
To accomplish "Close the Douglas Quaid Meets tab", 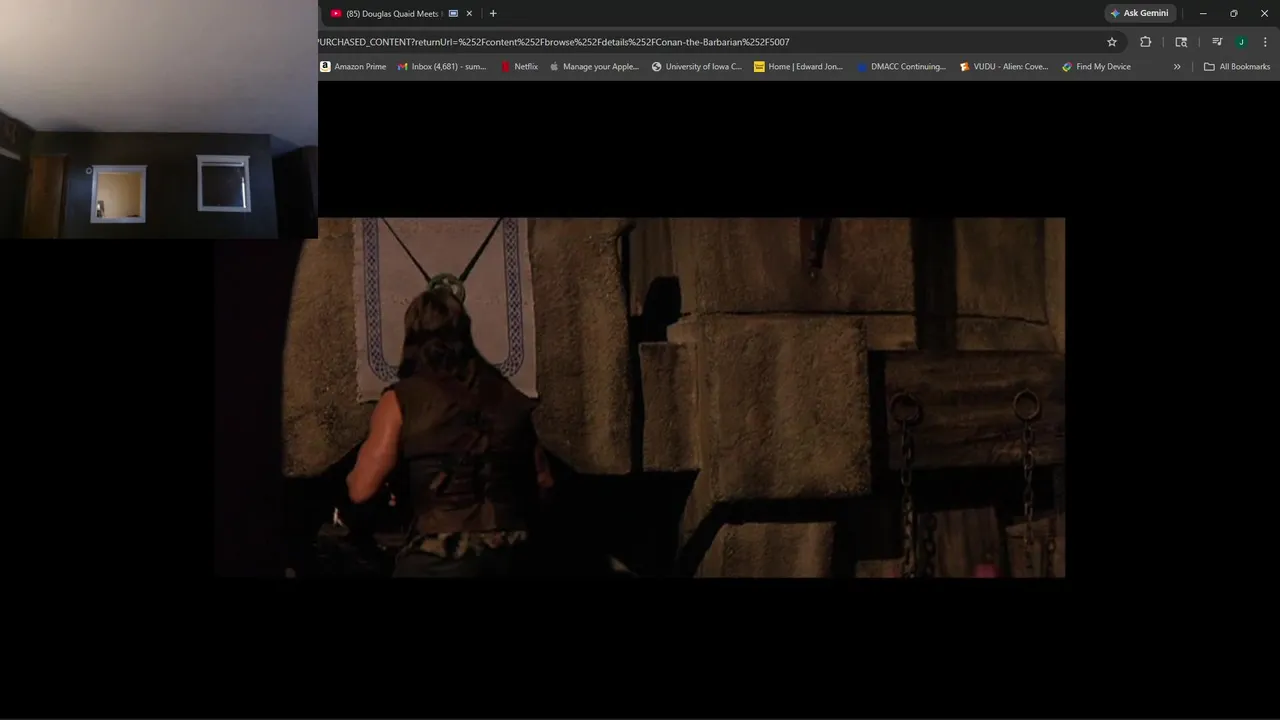I will click(469, 14).
